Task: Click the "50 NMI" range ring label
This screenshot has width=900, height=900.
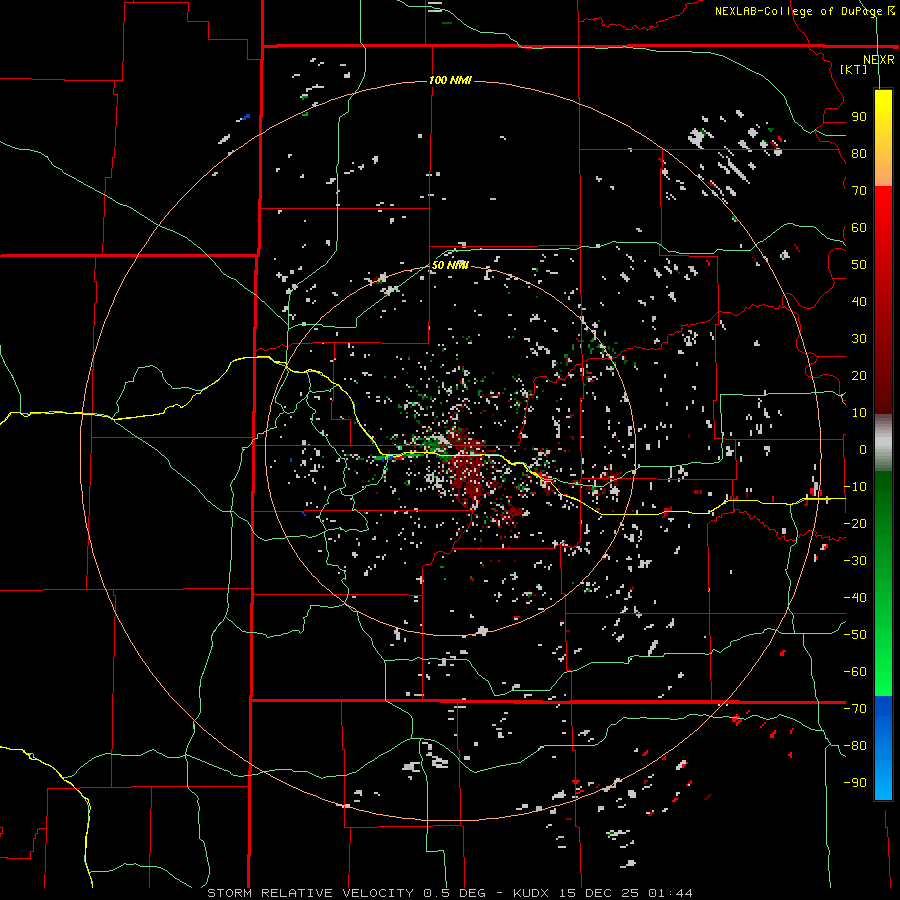Action: (451, 265)
